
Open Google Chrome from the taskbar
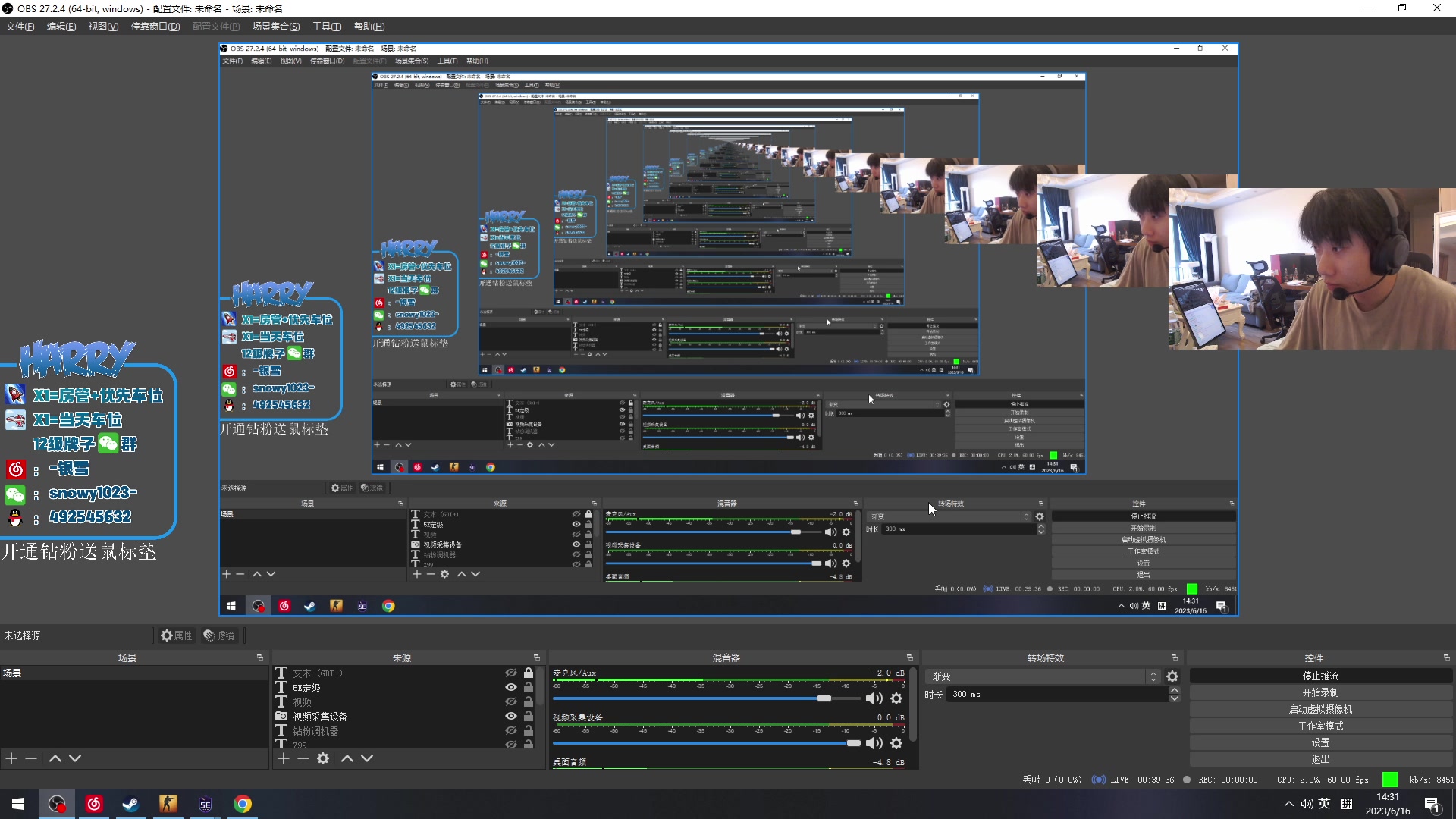point(243,804)
